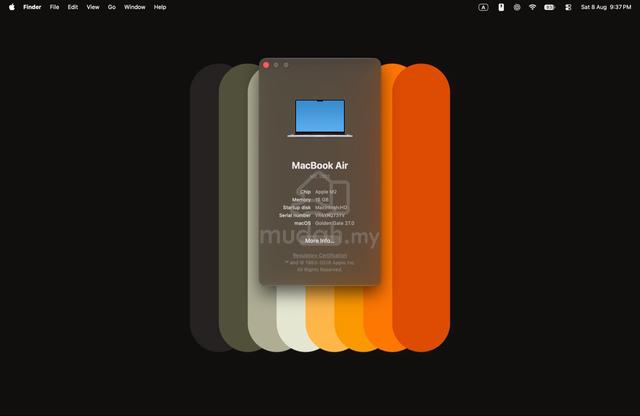Open the Edit menu
Screen dimensions: 640x416
click(x=73, y=7)
